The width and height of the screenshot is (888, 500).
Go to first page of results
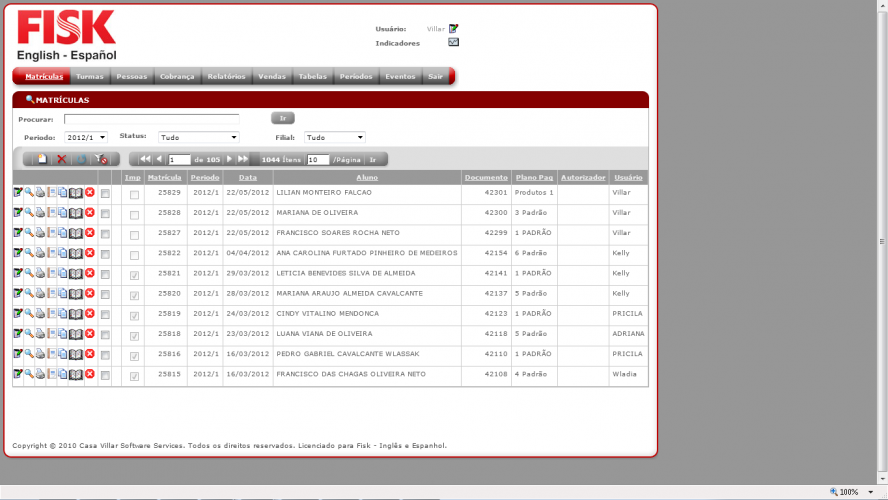(x=146, y=159)
